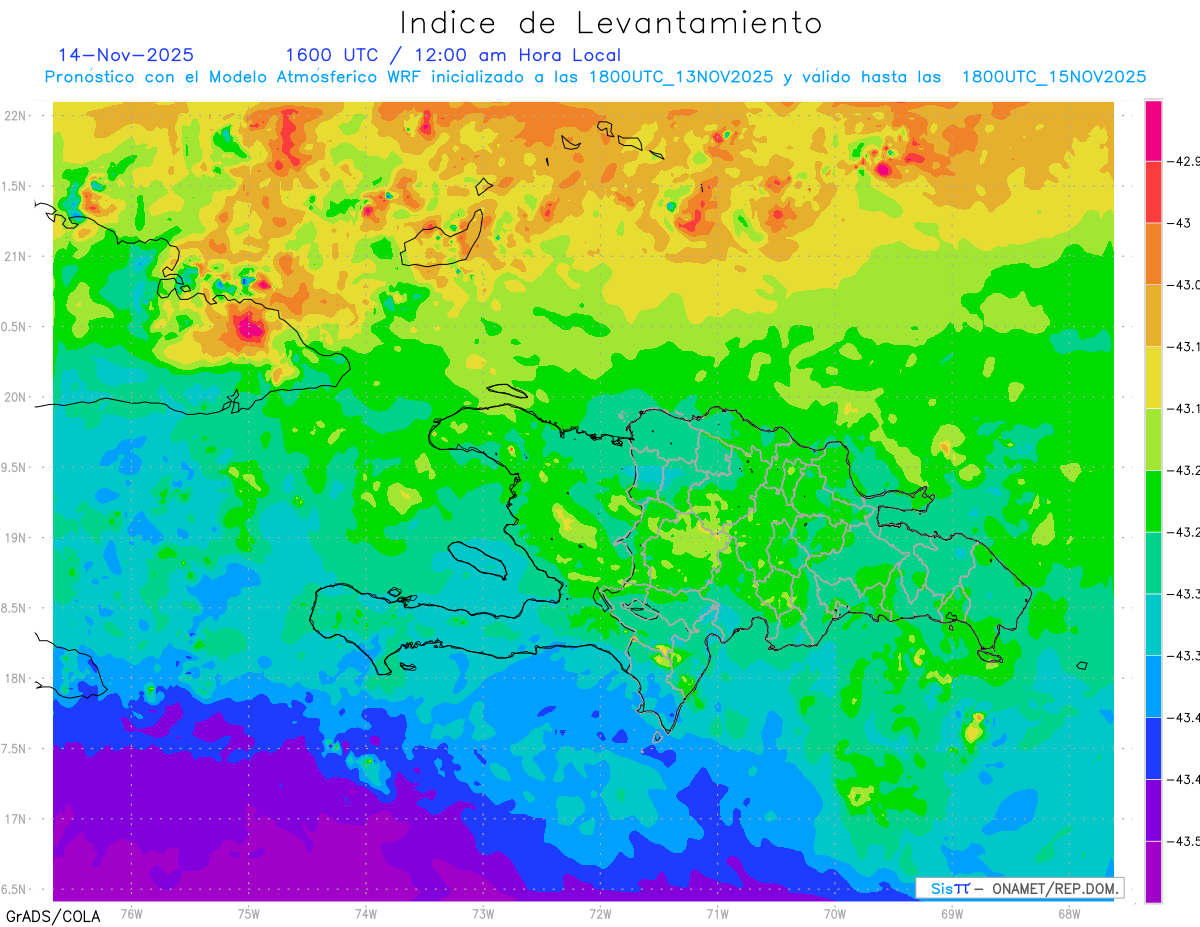Click the '73W' longitude axis label
Viewport: 1200px width, 927px height.
(x=483, y=913)
